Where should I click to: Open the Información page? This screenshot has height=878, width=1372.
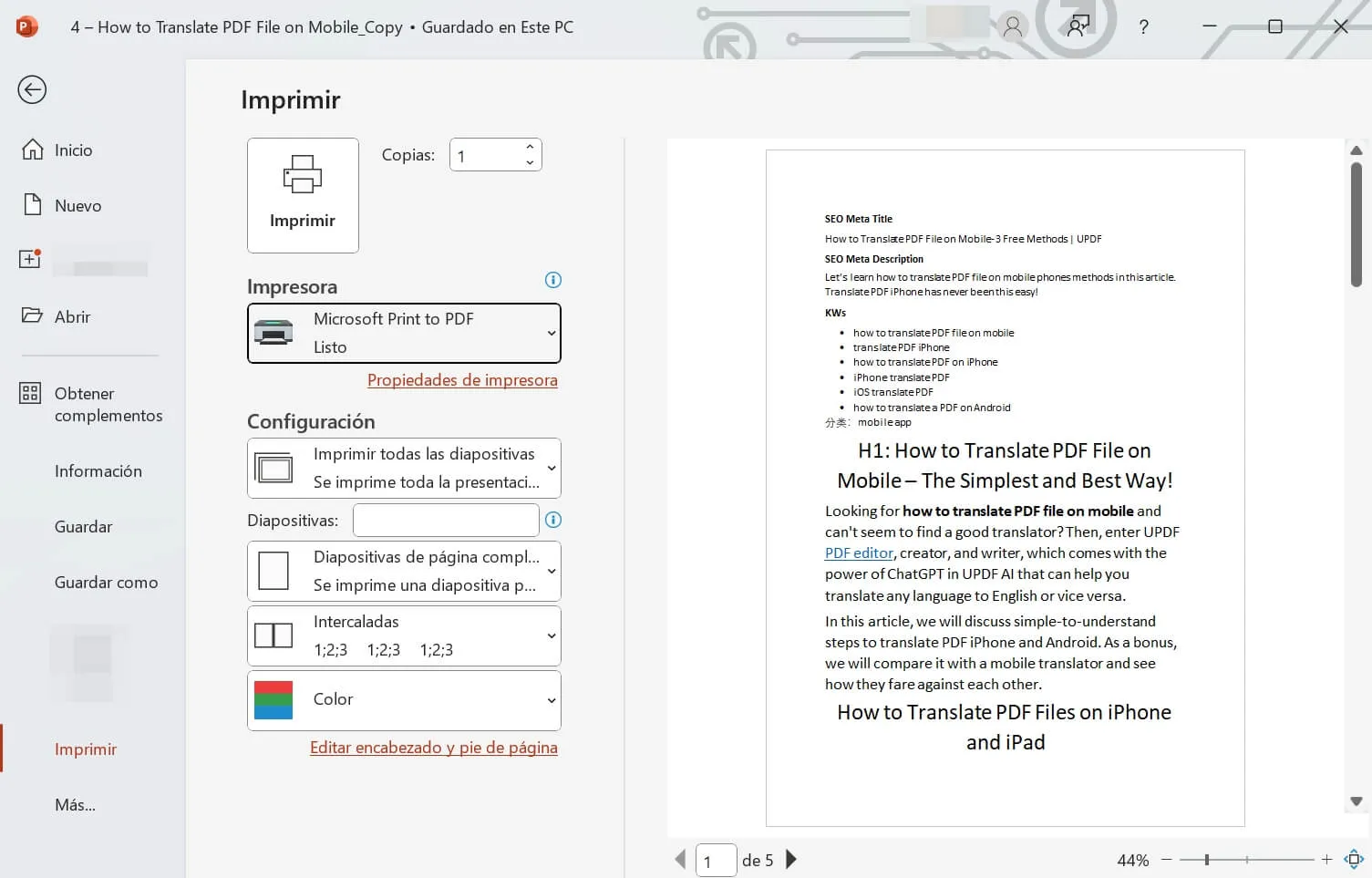(x=98, y=471)
